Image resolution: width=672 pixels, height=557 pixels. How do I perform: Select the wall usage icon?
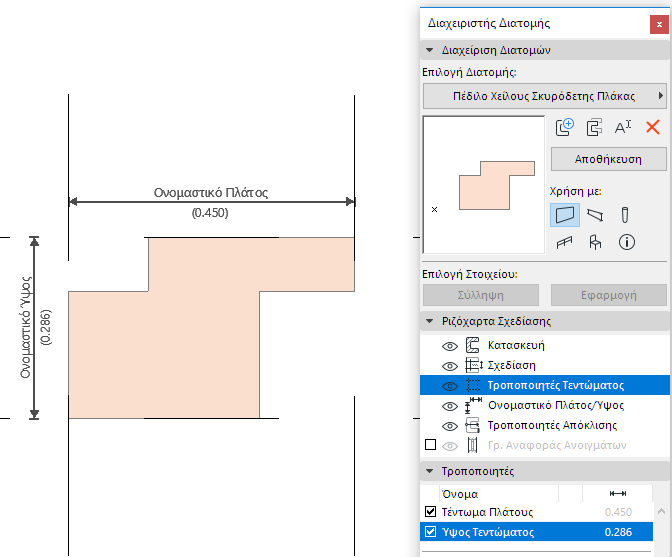click(565, 215)
